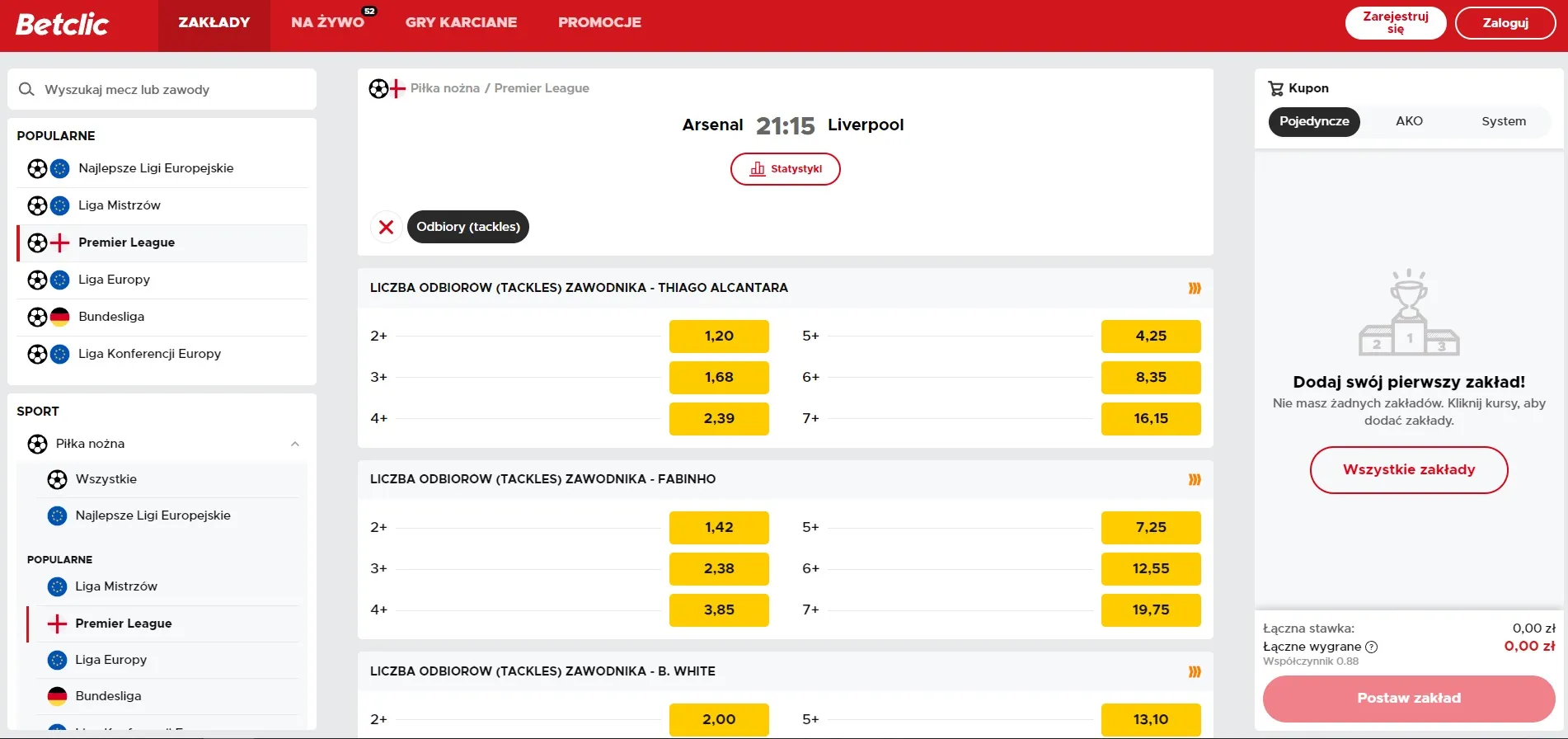Click England flag icon beside Premier League
The width and height of the screenshot is (1568, 739).
(59, 242)
